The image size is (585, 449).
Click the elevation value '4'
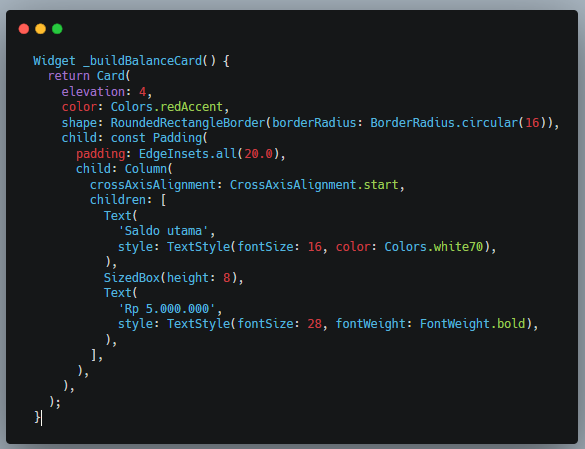click(x=143, y=91)
